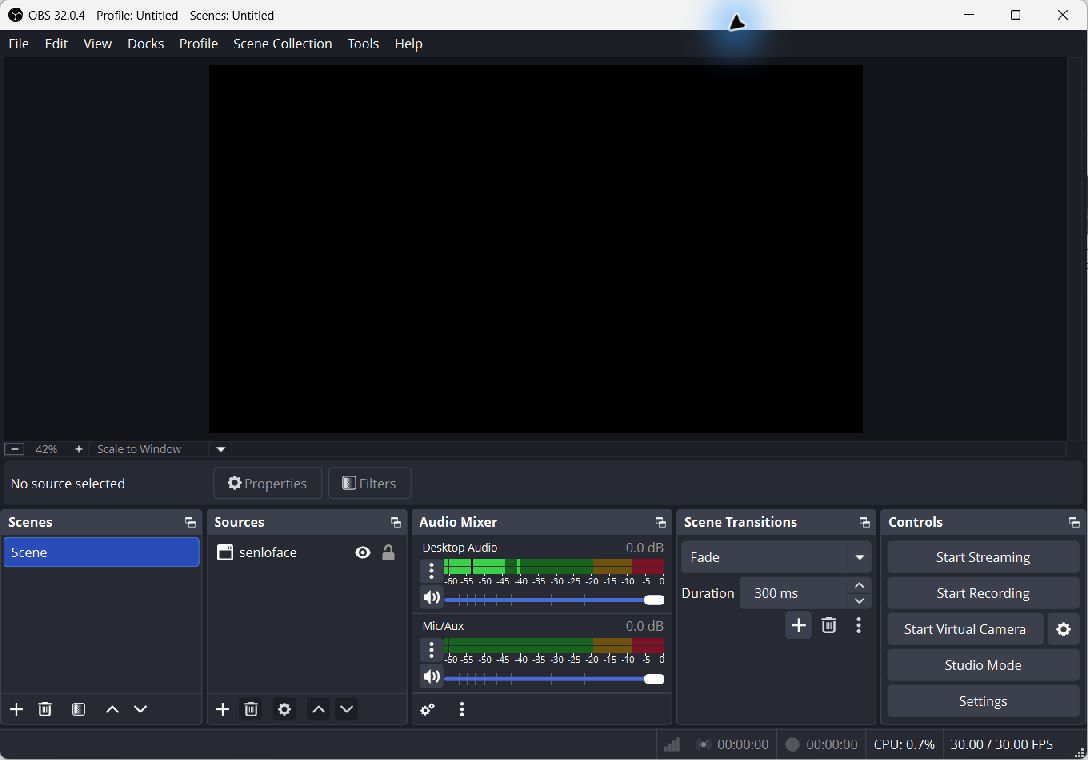Adjust the Desktop Audio volume slider

554,600
